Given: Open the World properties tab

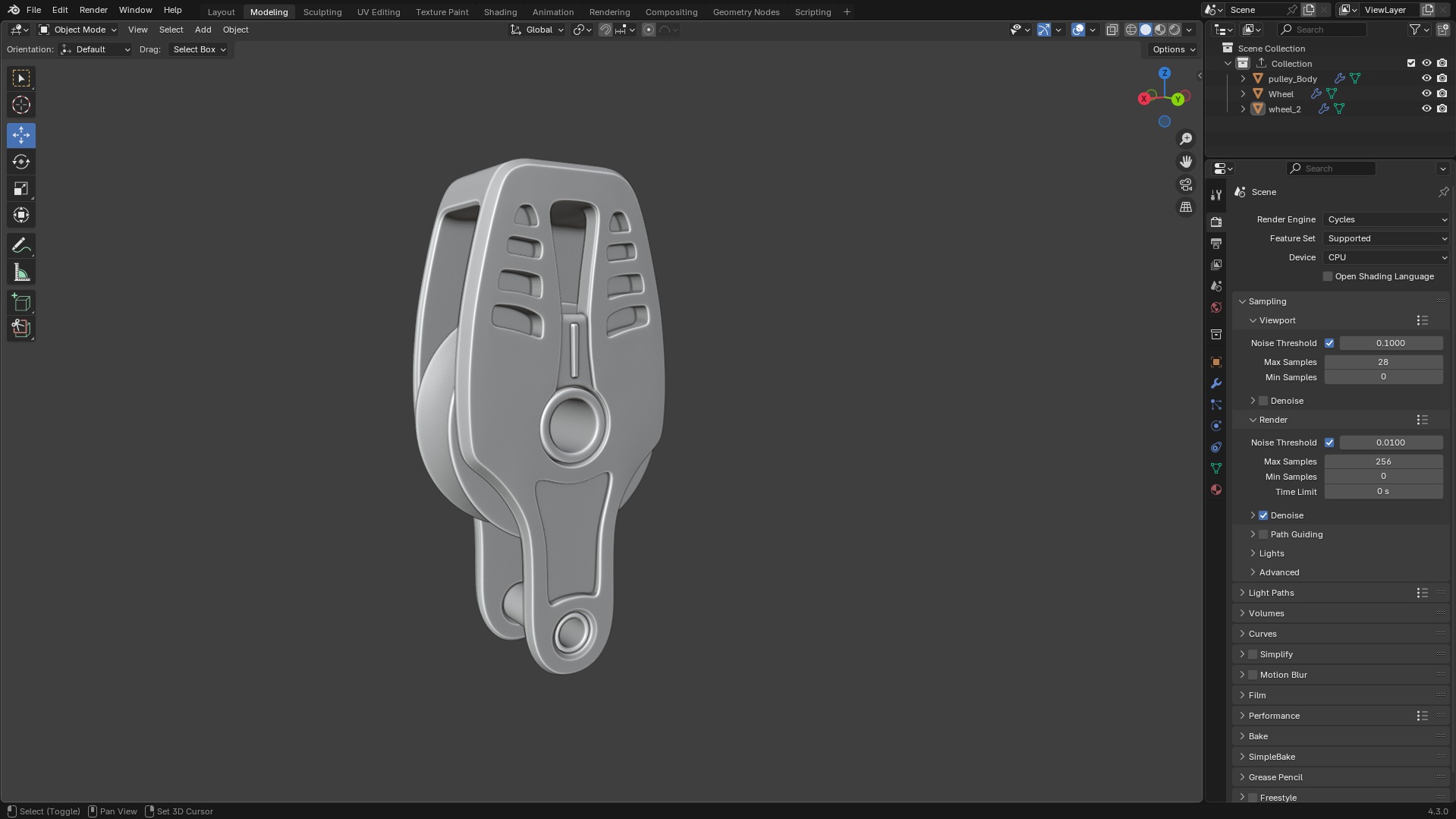Looking at the screenshot, I should click(1216, 307).
